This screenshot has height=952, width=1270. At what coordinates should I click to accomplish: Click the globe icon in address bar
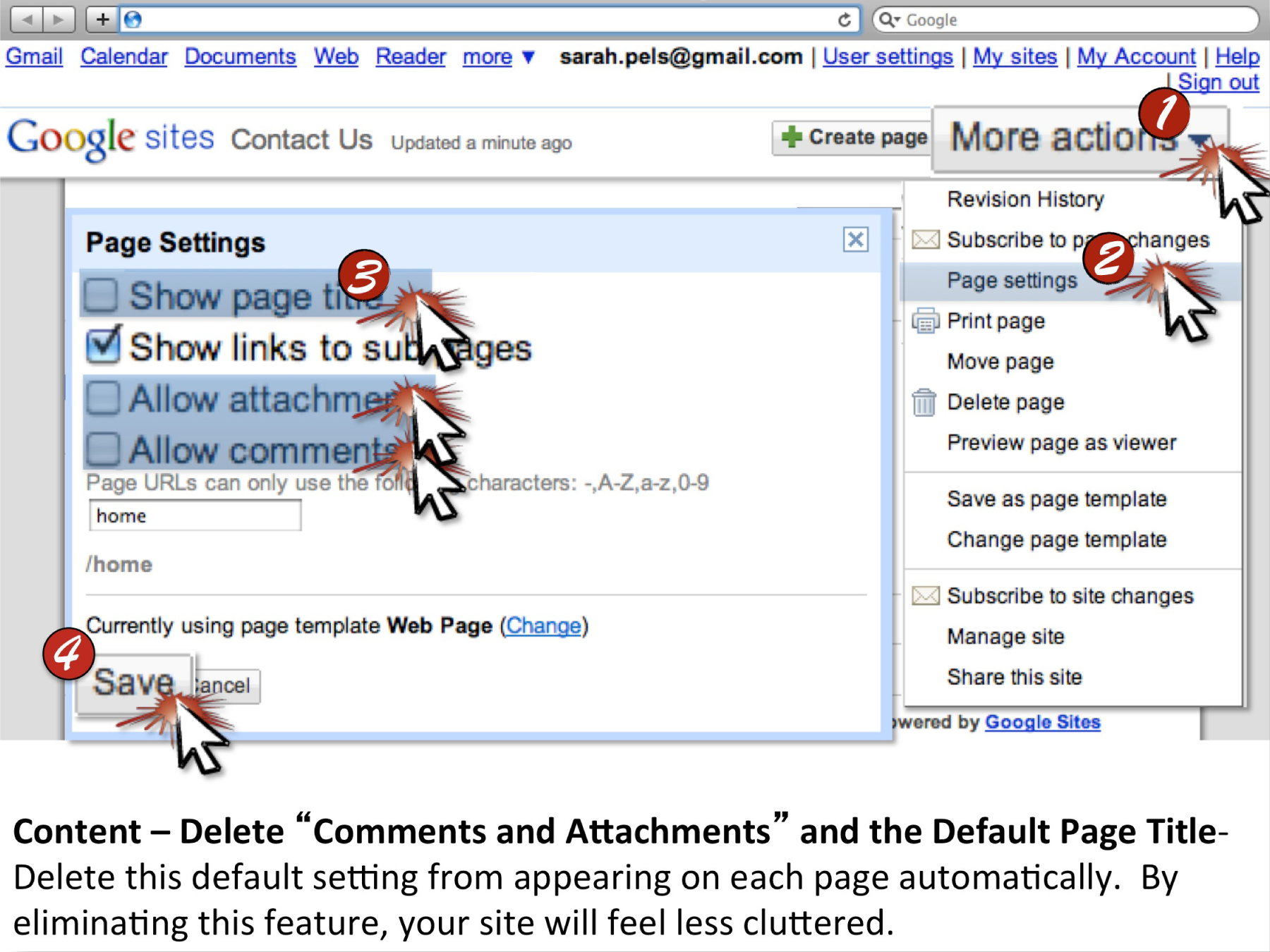point(133,20)
